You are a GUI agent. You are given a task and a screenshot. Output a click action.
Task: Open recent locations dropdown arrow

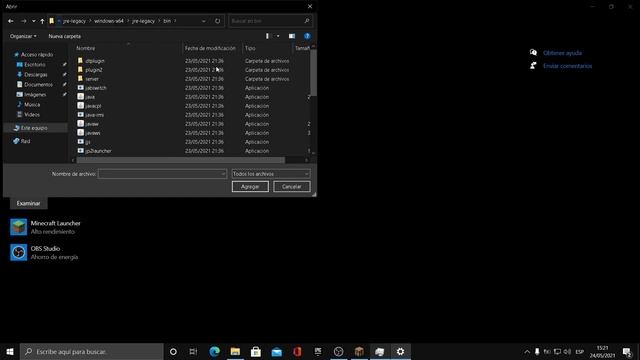click(x=33, y=21)
